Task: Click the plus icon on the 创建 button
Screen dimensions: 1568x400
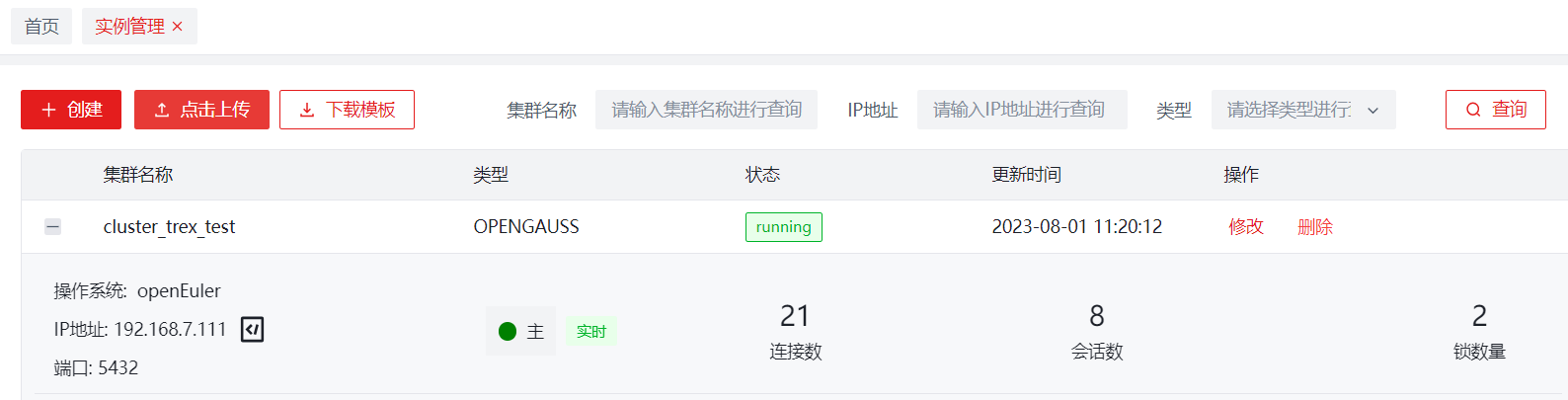Action: pyautogui.click(x=48, y=110)
